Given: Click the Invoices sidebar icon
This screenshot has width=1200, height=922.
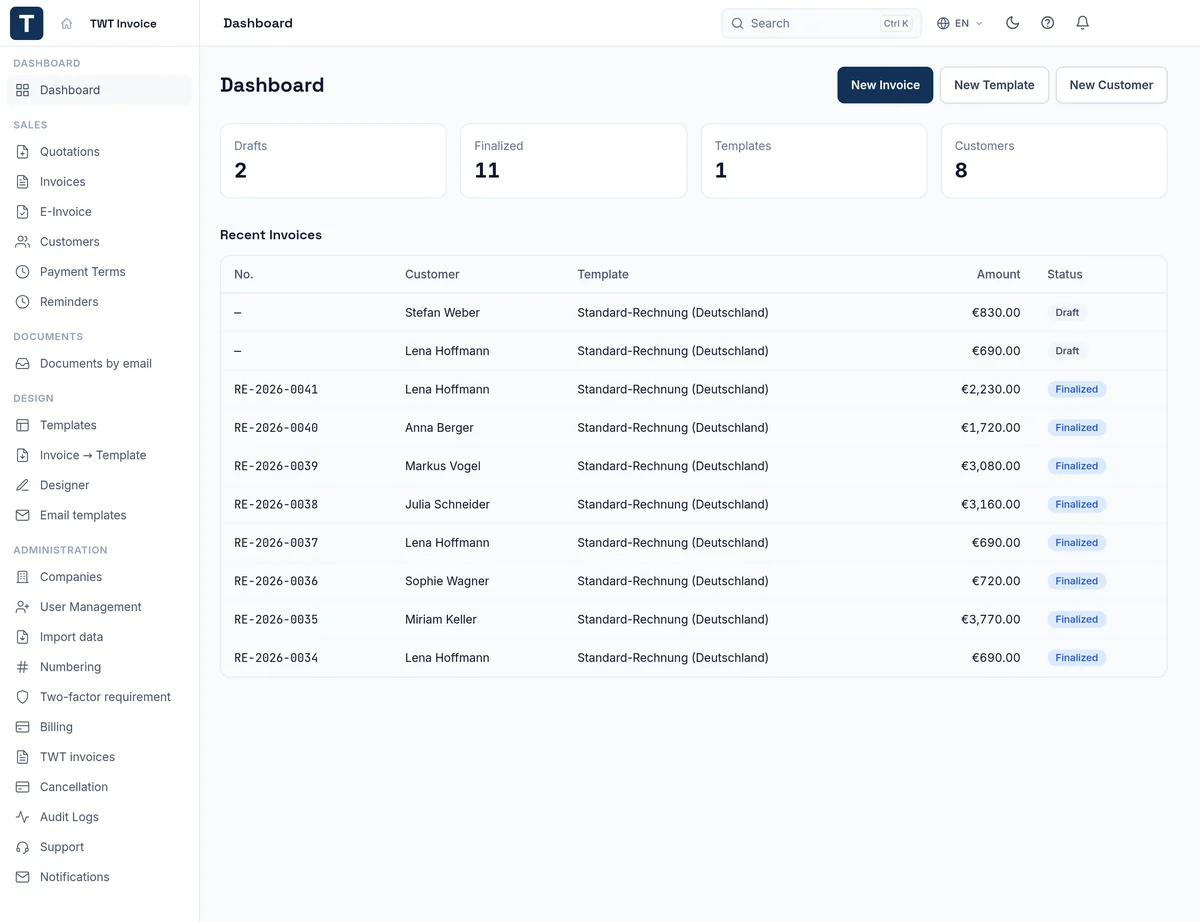Looking at the screenshot, I should tap(23, 182).
